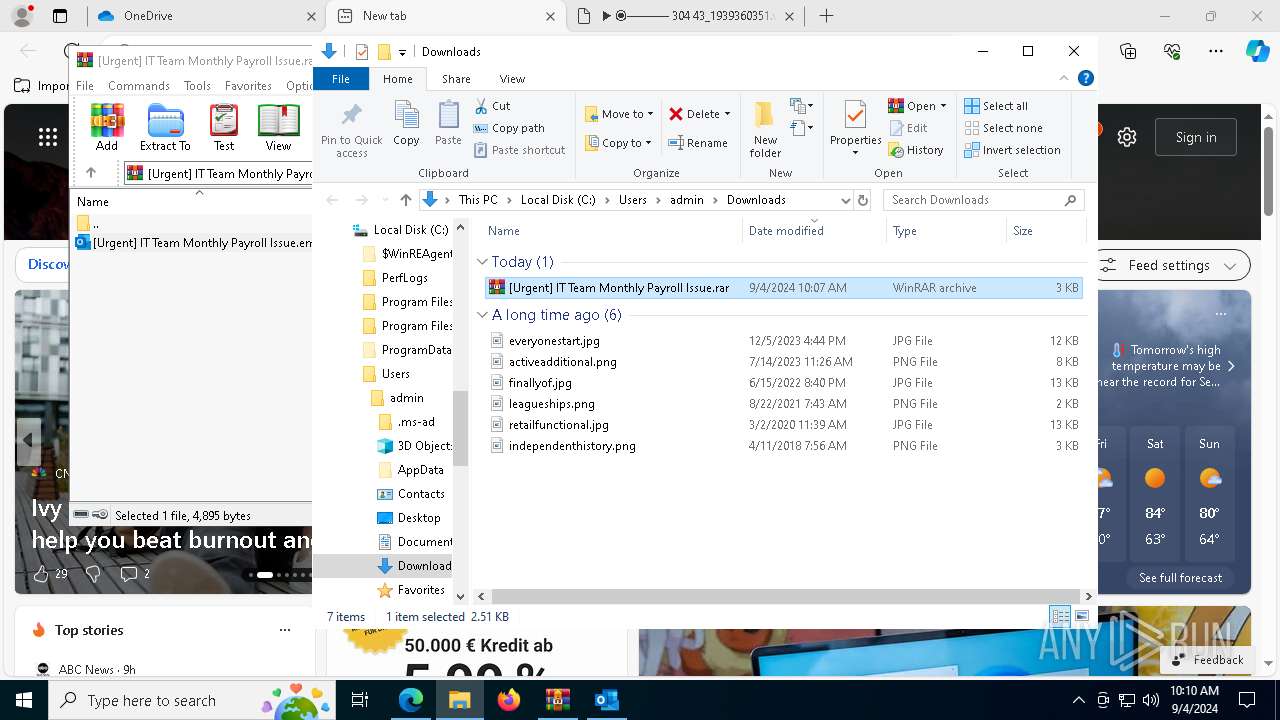
Task: Click Copy path in Clipboard group
Action: (x=509, y=128)
